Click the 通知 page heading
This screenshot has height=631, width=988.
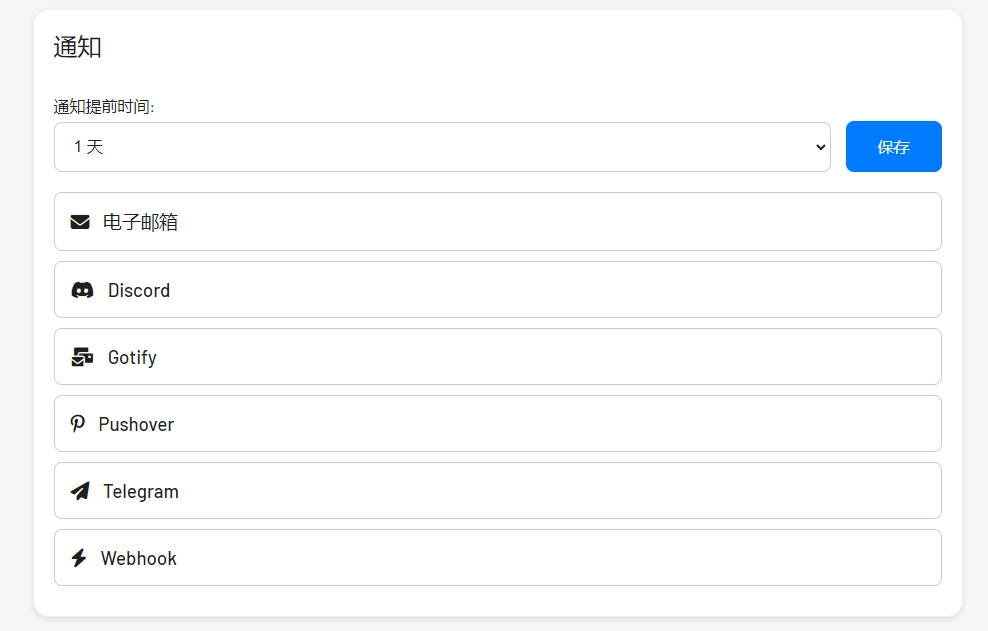(78, 47)
